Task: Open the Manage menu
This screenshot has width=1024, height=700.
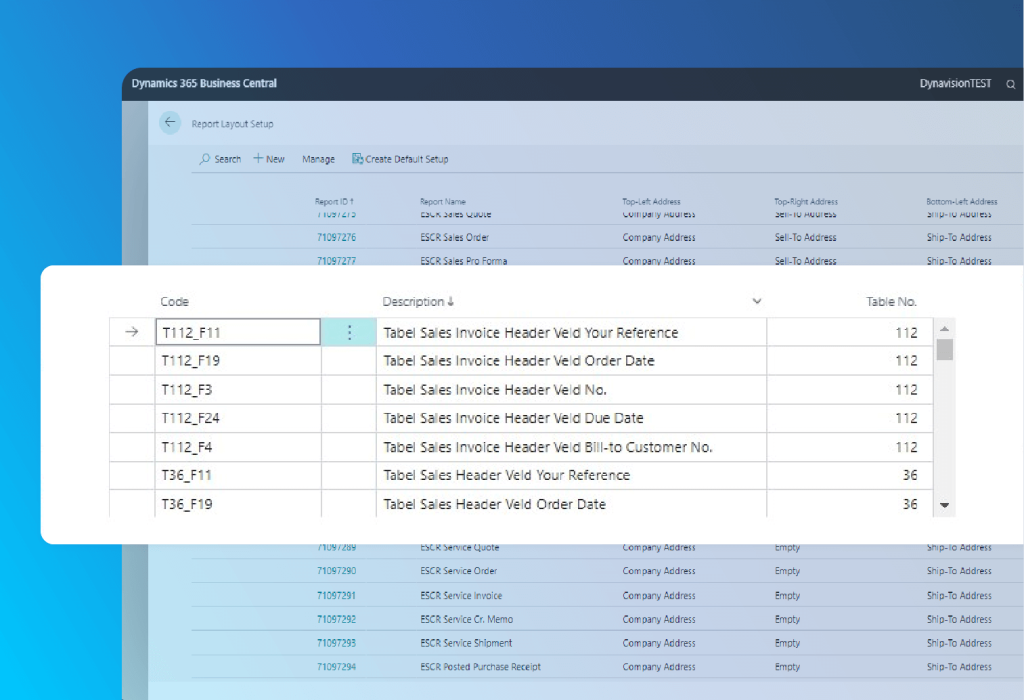Action: 318,158
